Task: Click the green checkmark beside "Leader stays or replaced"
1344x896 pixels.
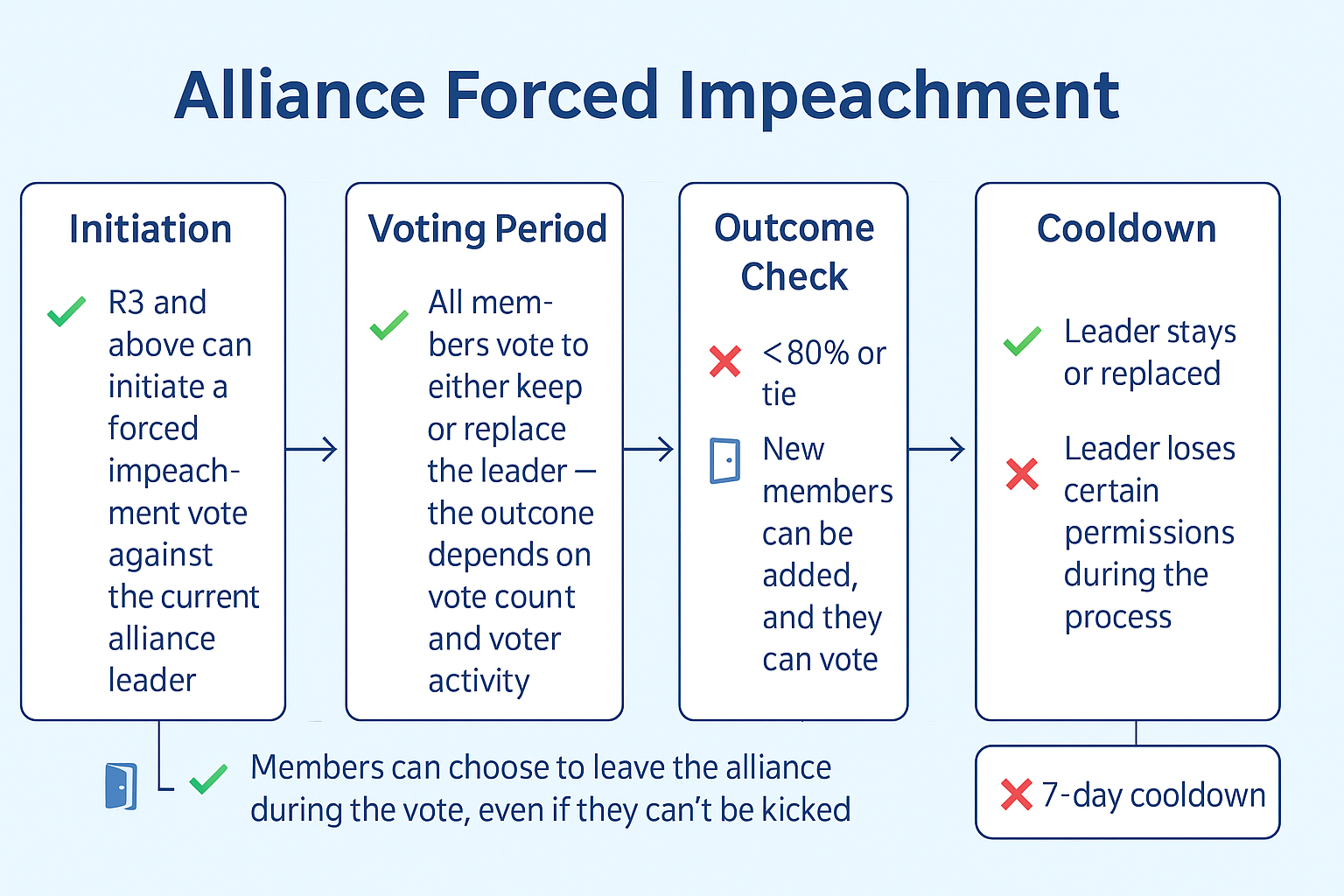Action: click(1022, 340)
